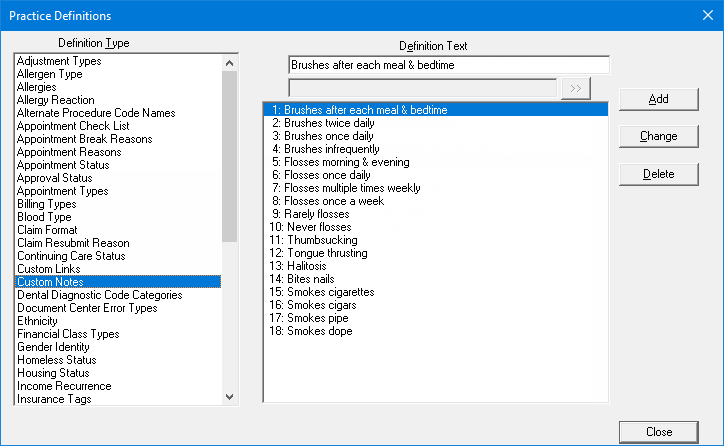Select '2: Brushes twice daily' entry

[322, 123]
